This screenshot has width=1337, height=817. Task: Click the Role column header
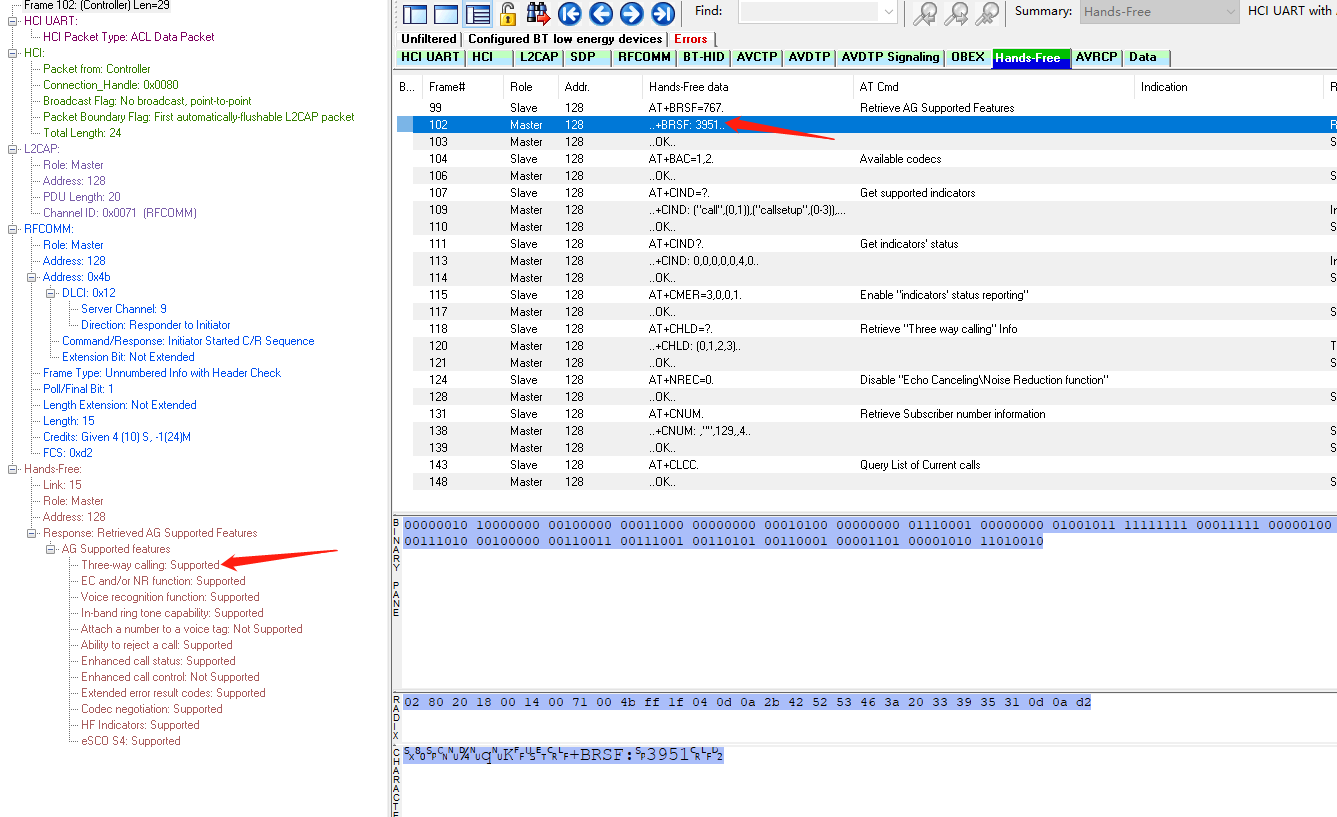(x=530, y=87)
